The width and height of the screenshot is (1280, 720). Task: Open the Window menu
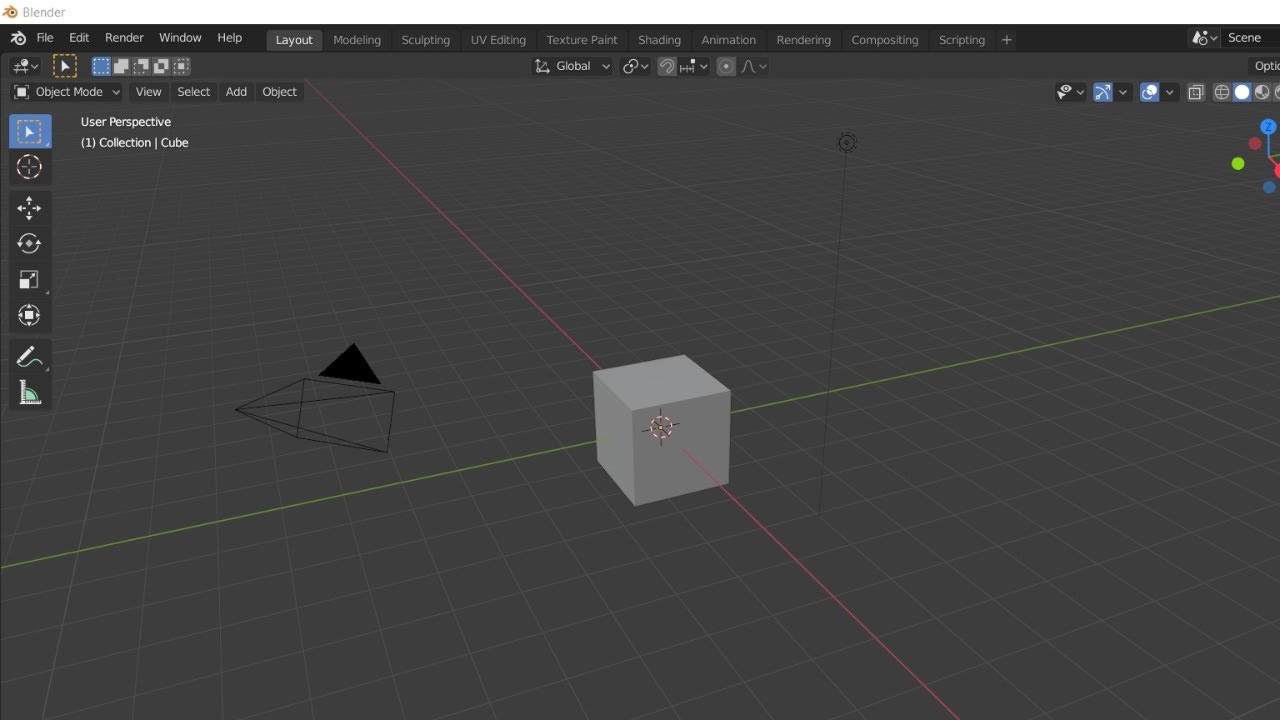tap(180, 38)
